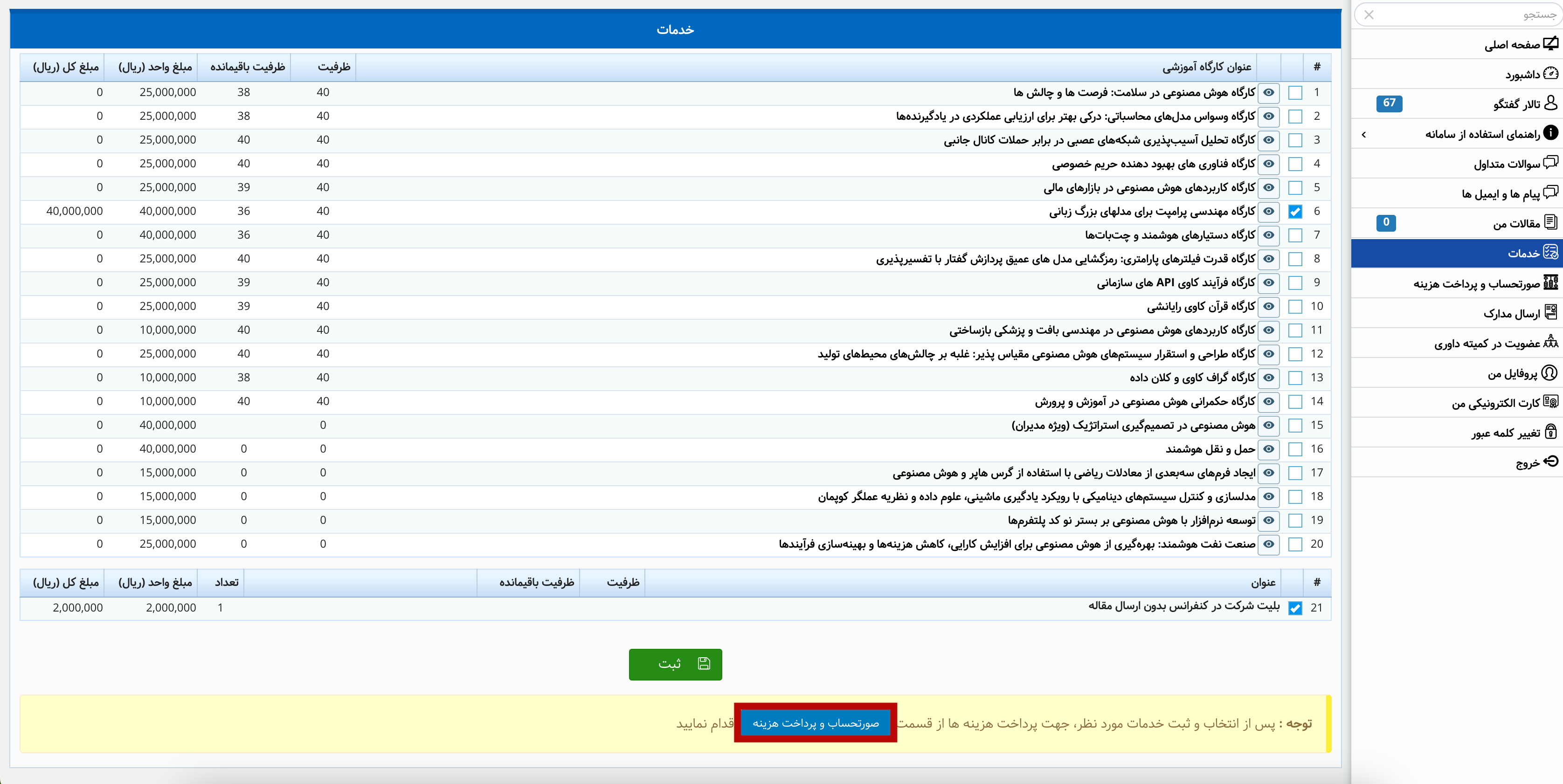
Task: Click the 67 badge on forum item
Action: point(1389,103)
